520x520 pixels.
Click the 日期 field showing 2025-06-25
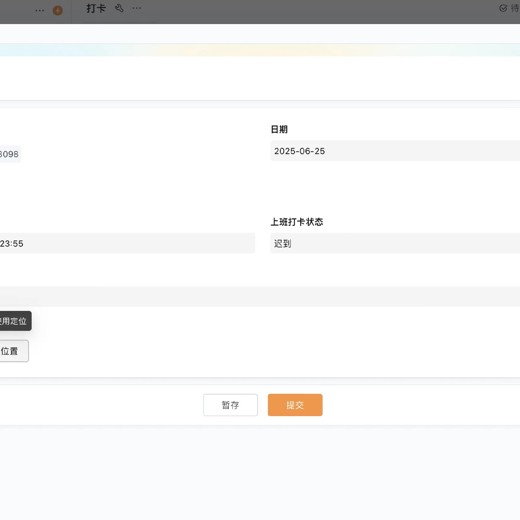tap(395, 151)
